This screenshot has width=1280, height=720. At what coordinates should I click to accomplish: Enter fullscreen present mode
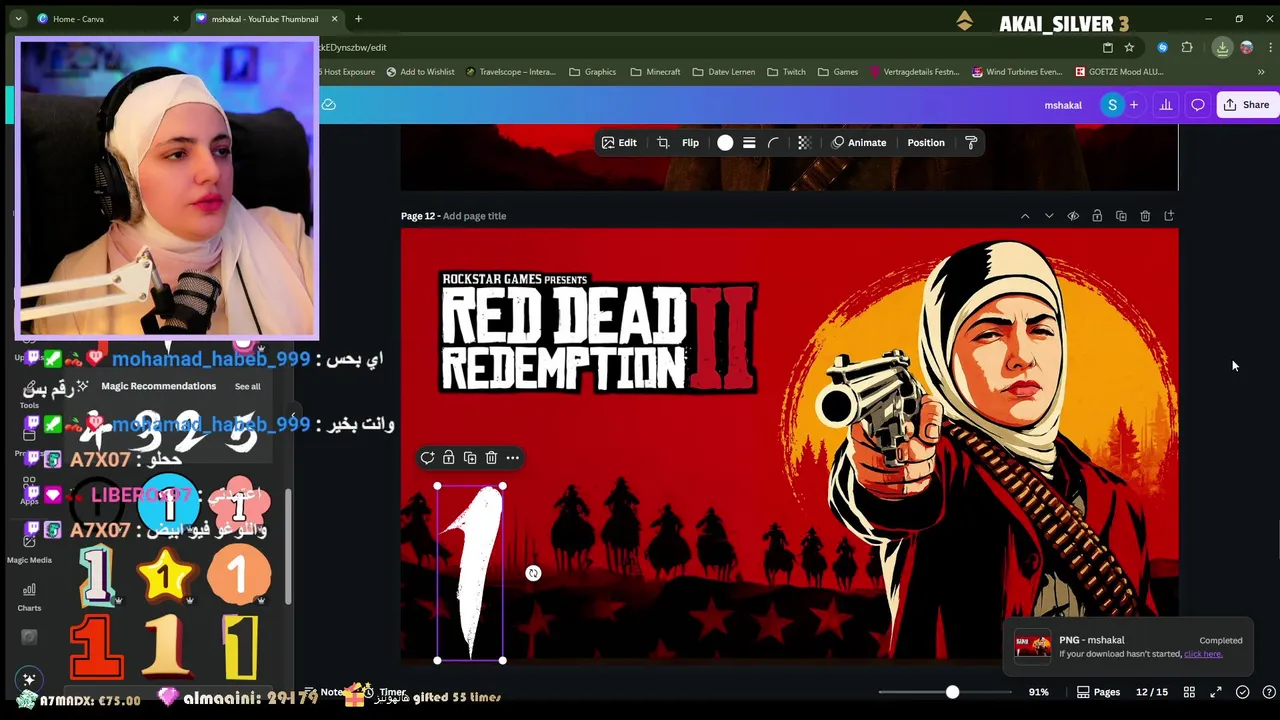[x=1216, y=692]
